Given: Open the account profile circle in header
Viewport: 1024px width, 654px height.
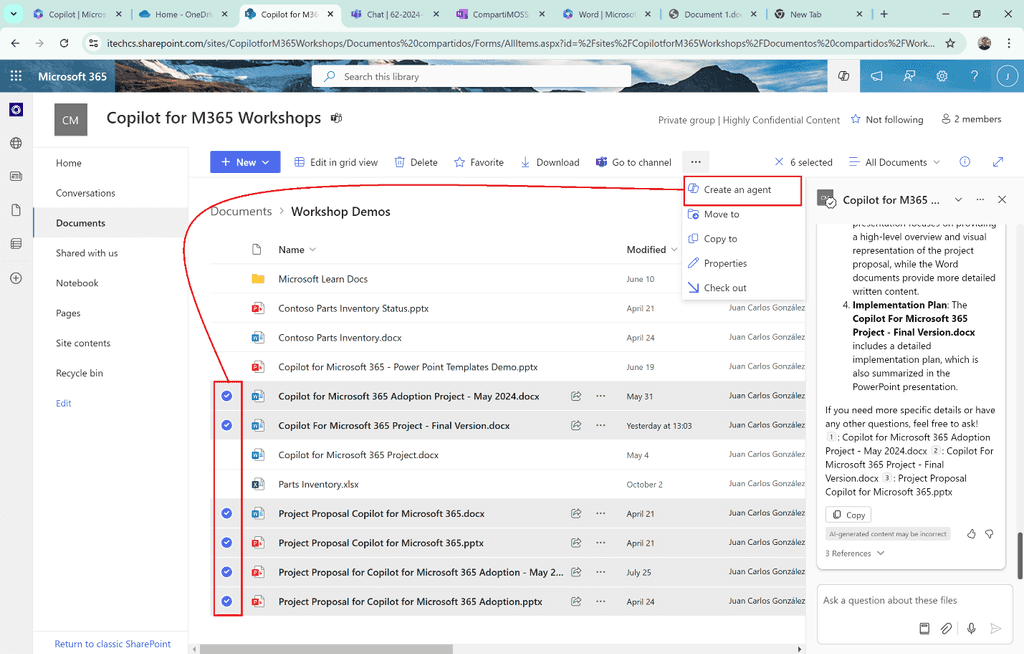Looking at the screenshot, I should pos(1007,76).
